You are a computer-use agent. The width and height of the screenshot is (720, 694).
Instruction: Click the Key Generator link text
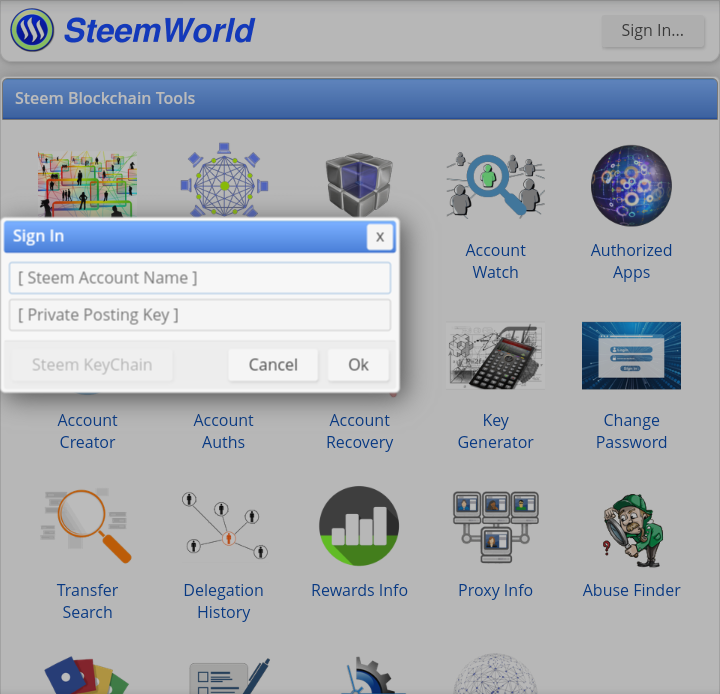click(495, 431)
